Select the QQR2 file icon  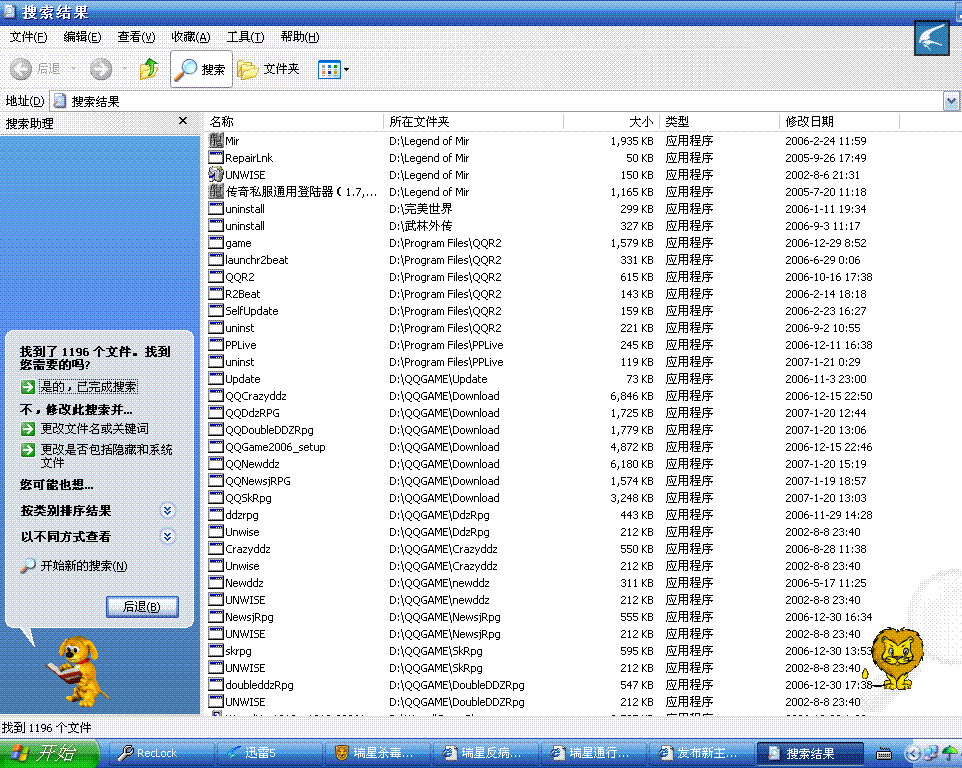click(x=216, y=277)
